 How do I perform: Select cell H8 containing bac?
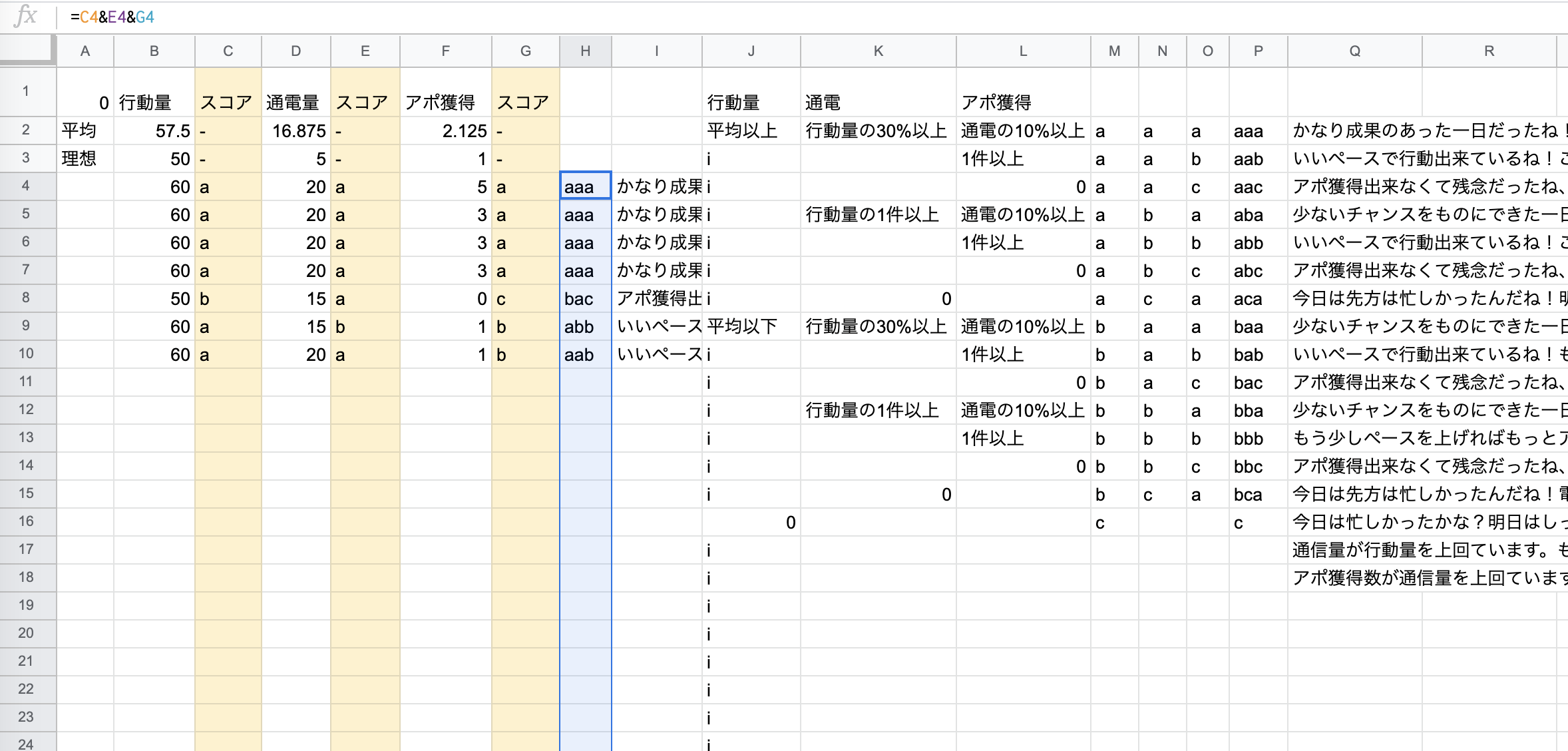(585, 298)
